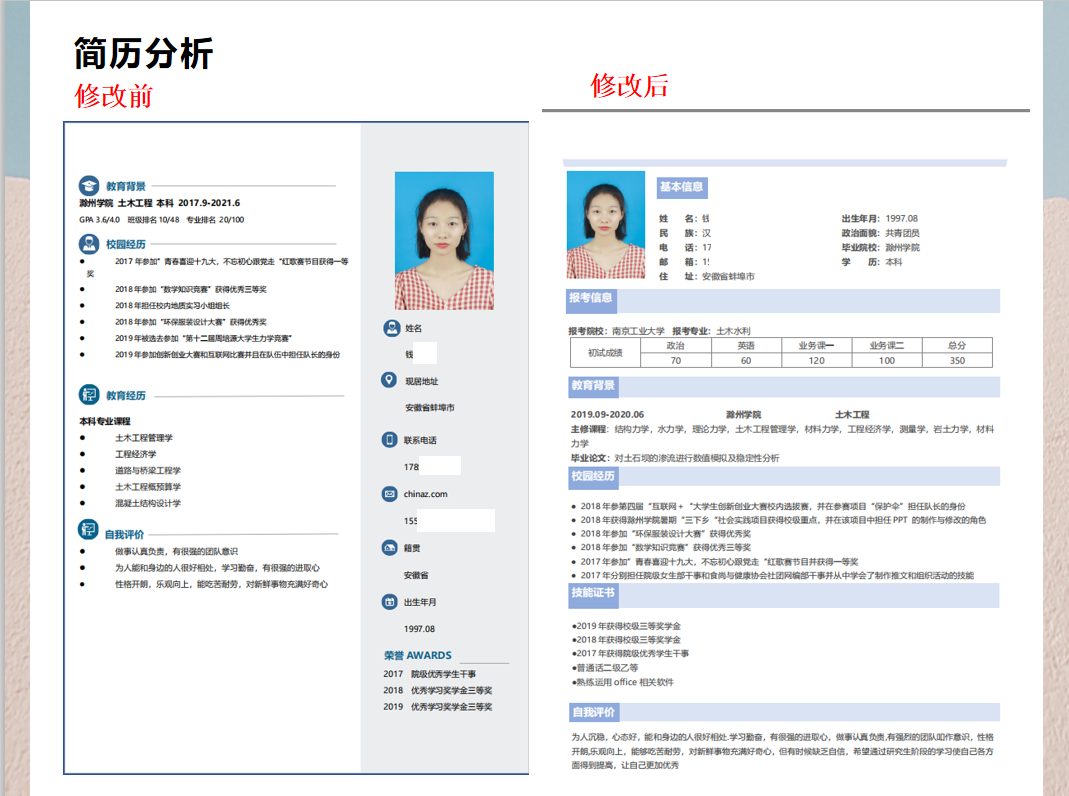Click the icon beside 籍贯
This screenshot has height=796, width=1069.
389,547
